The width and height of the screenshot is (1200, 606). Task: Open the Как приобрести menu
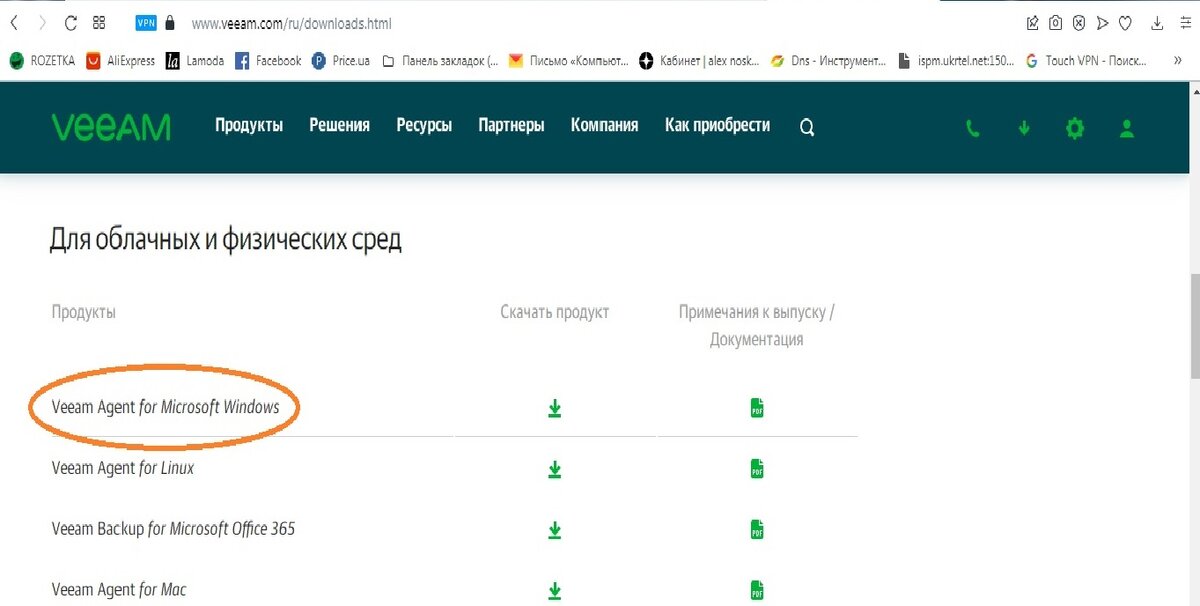718,125
